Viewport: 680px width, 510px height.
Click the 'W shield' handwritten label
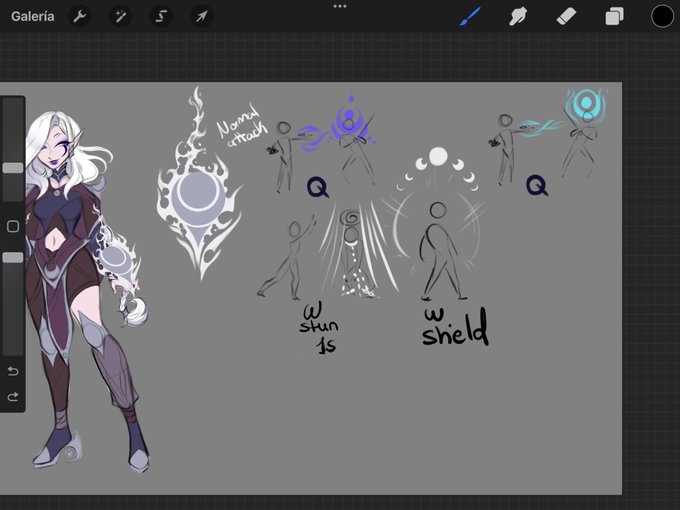pos(455,327)
